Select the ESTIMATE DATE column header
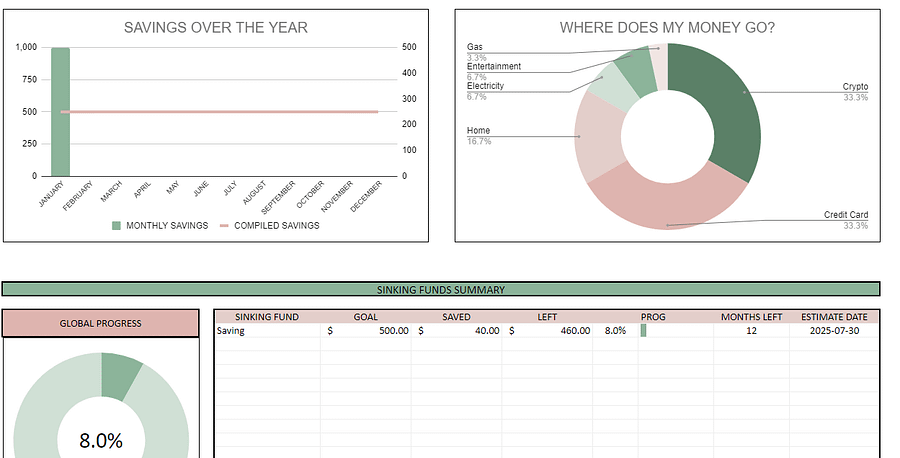This screenshot has width=900, height=458. [834, 317]
